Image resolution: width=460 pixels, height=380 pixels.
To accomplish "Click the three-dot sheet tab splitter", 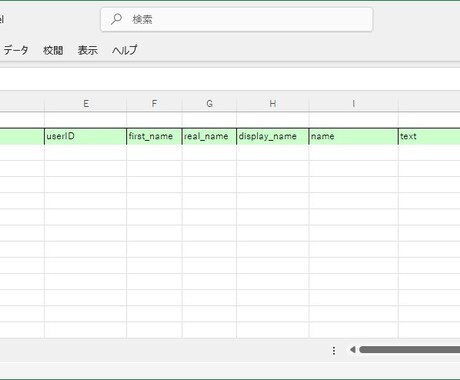I will coord(334,350).
